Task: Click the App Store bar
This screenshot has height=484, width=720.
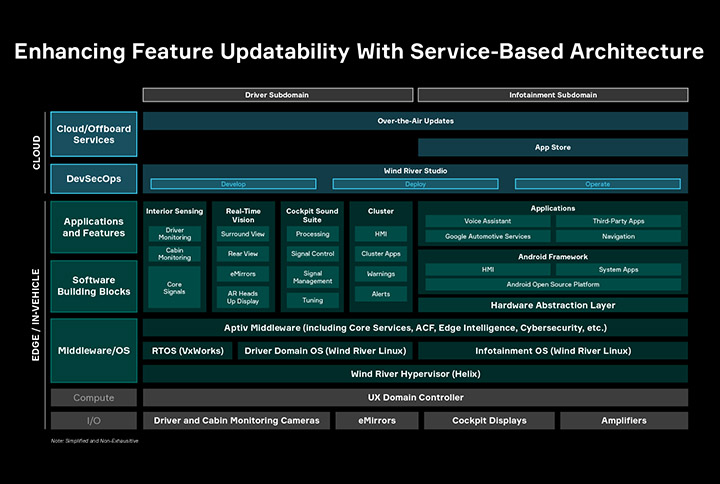Action: pos(553,147)
